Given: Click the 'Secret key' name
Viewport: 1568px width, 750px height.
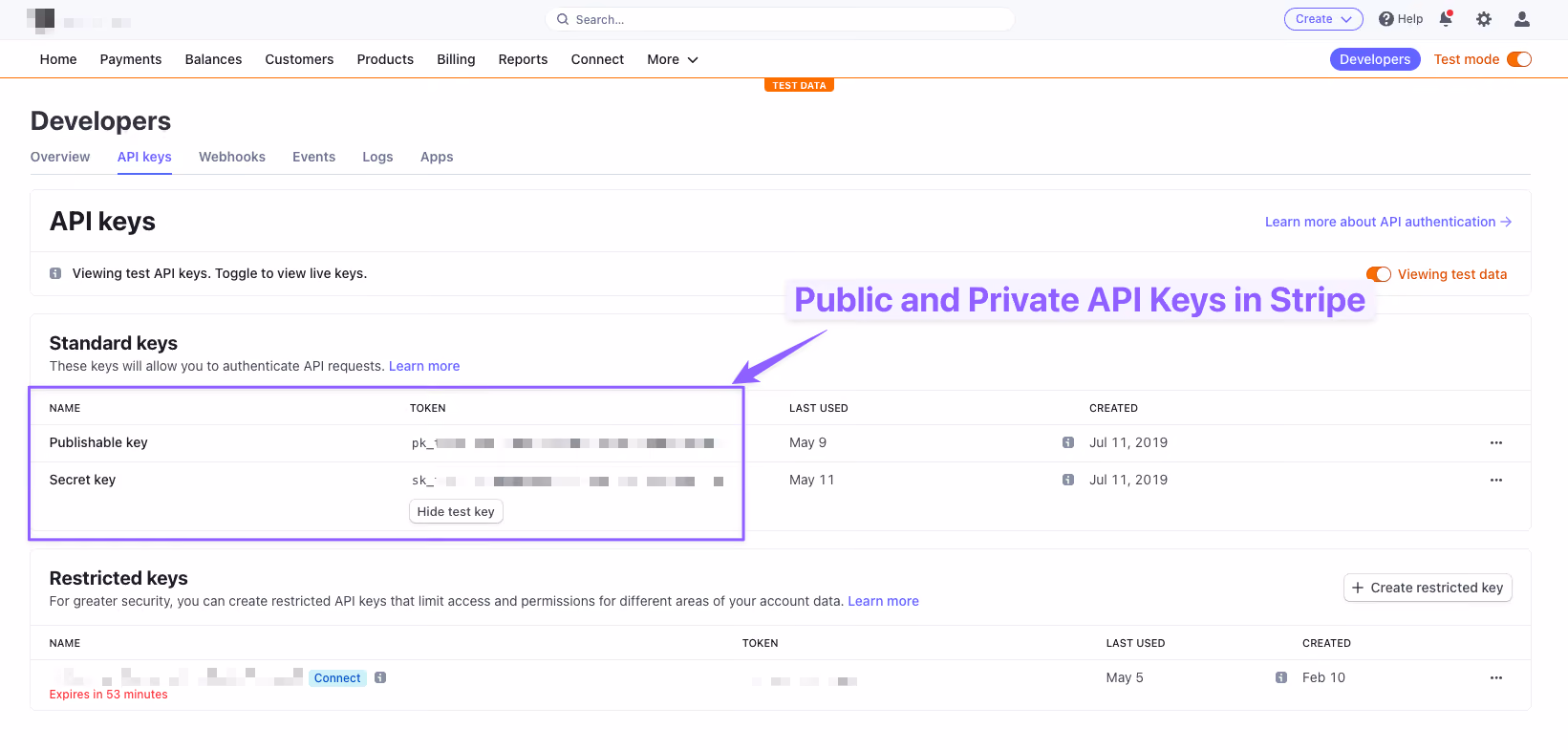Looking at the screenshot, I should [82, 480].
